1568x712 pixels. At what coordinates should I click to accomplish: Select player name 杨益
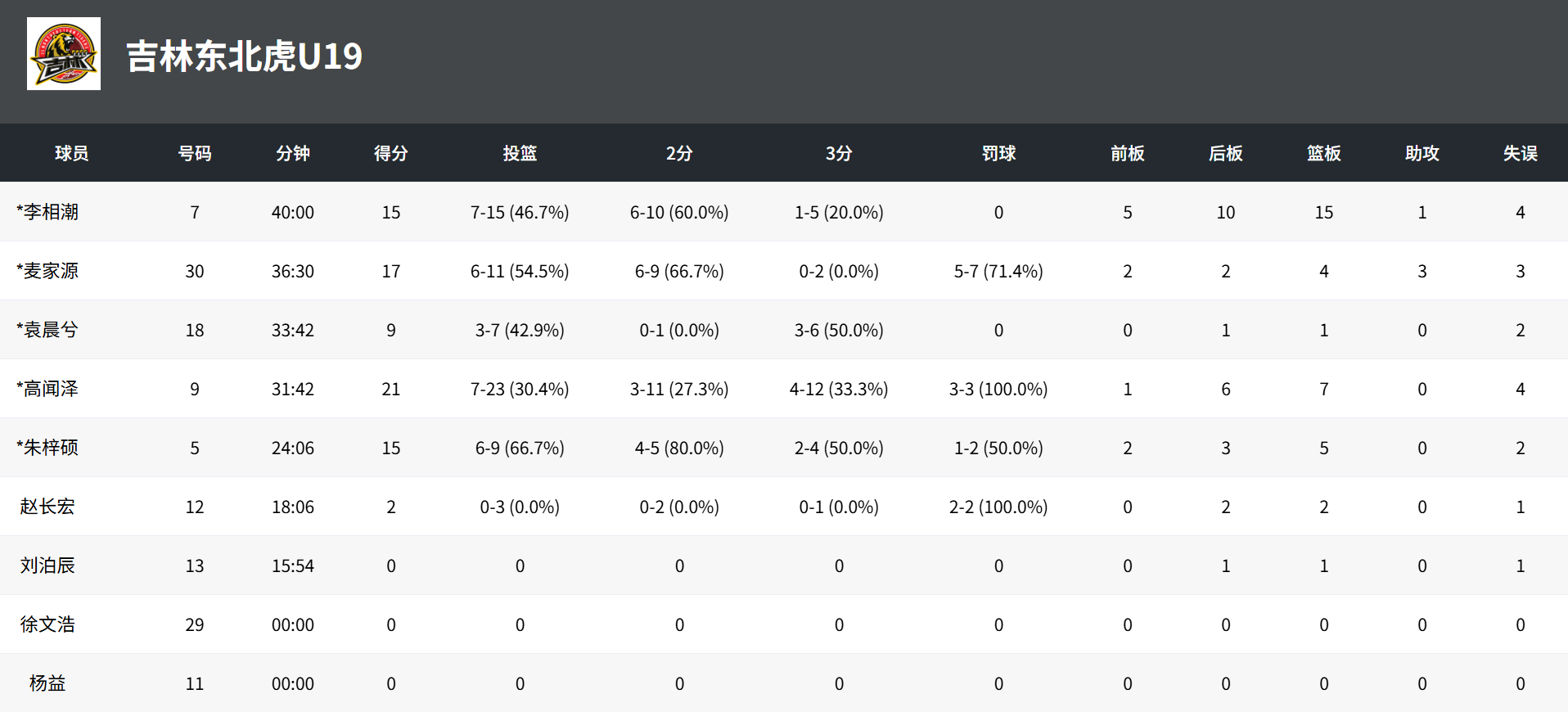[47, 683]
